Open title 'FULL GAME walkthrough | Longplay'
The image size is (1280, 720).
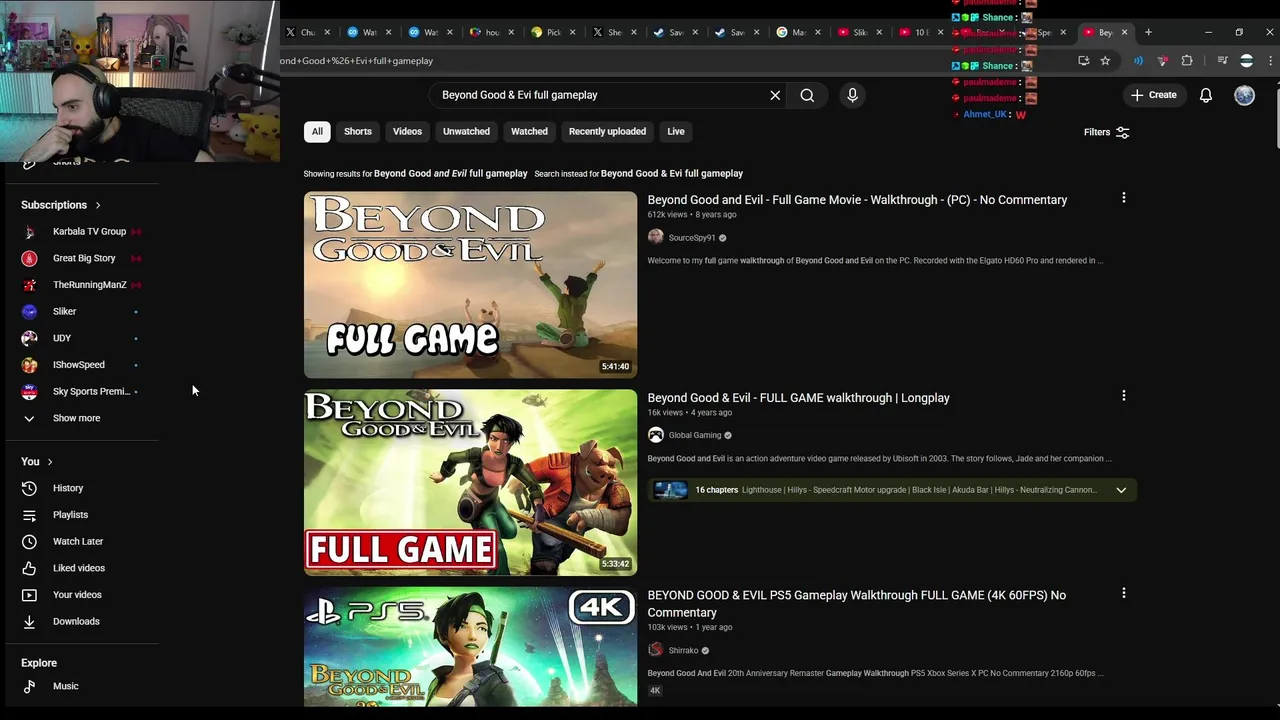[798, 398]
